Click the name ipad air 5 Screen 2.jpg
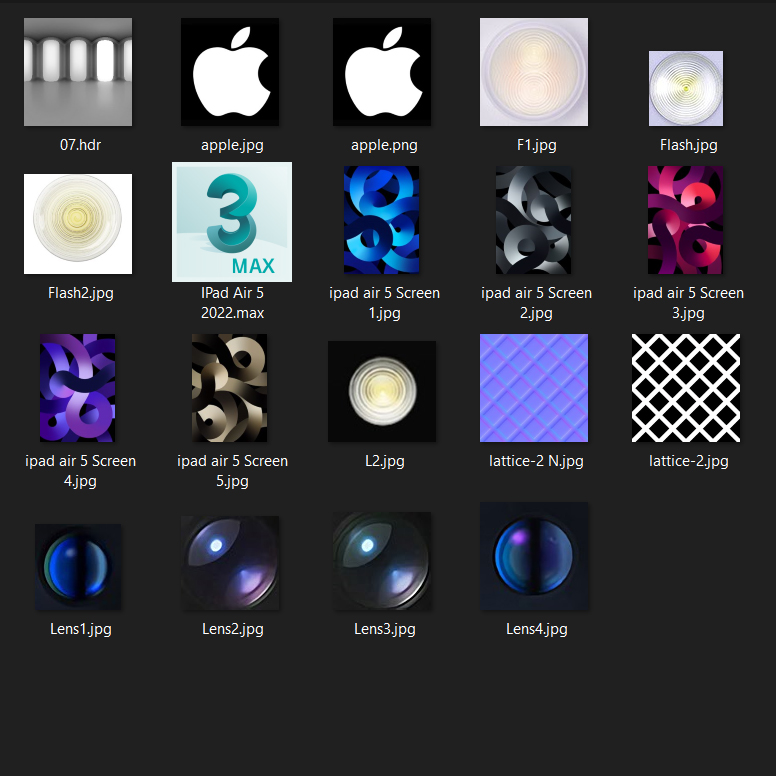Image resolution: width=776 pixels, height=776 pixels. tap(536, 303)
